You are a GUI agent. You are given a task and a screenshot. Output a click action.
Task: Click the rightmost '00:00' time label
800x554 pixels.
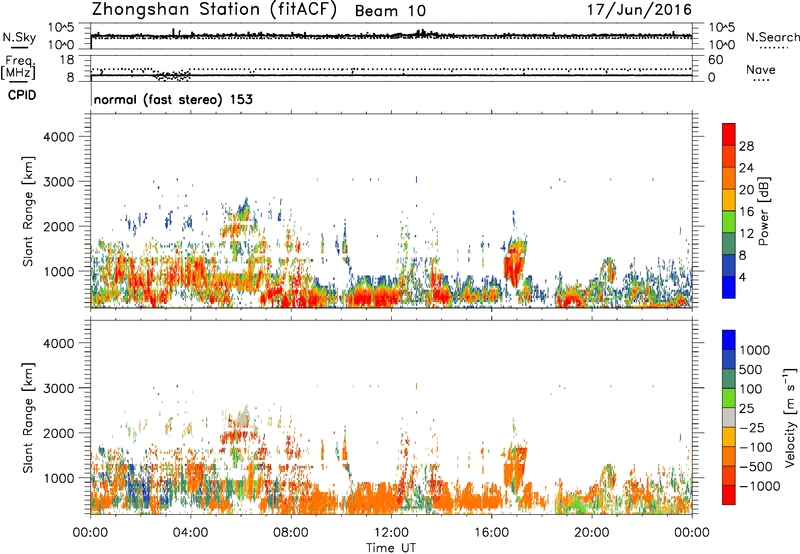pos(692,533)
